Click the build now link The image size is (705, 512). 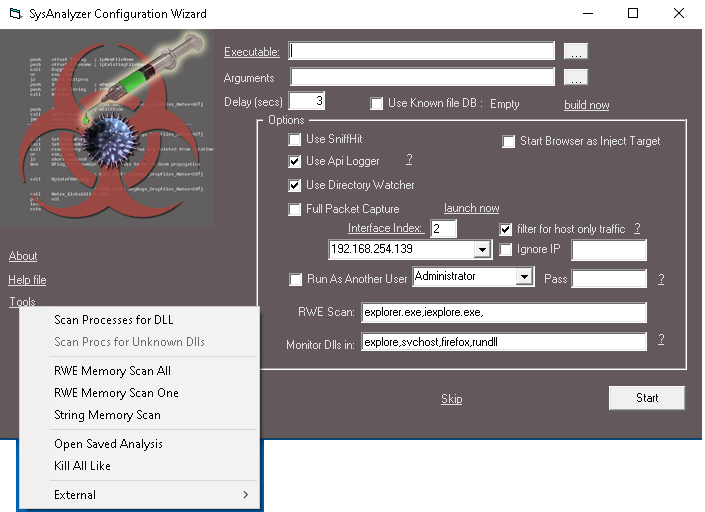[587, 105]
